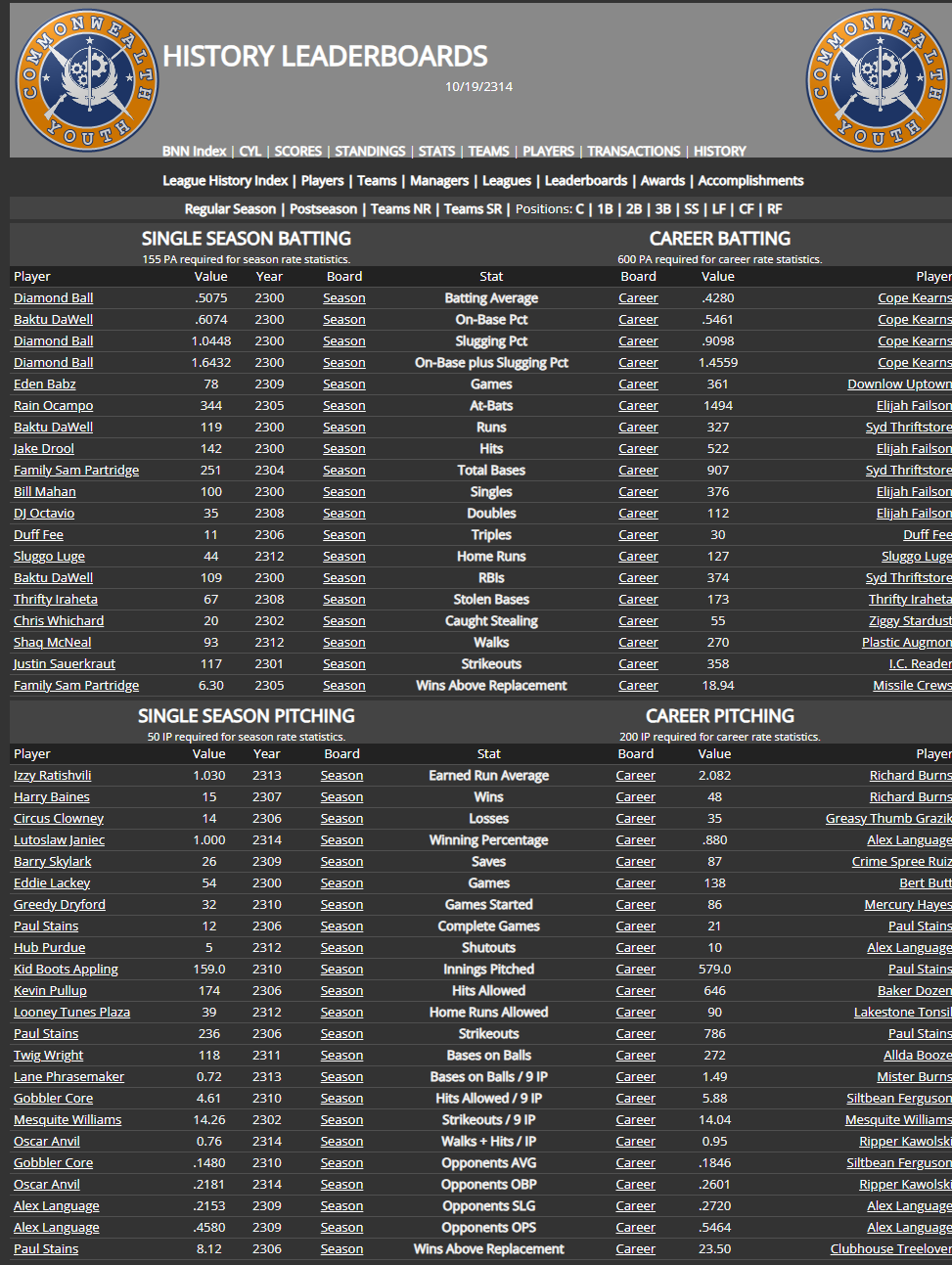The height and width of the screenshot is (1265, 952).
Task: Open the Career board for pitching Strikeouts
Action: [635, 1034]
